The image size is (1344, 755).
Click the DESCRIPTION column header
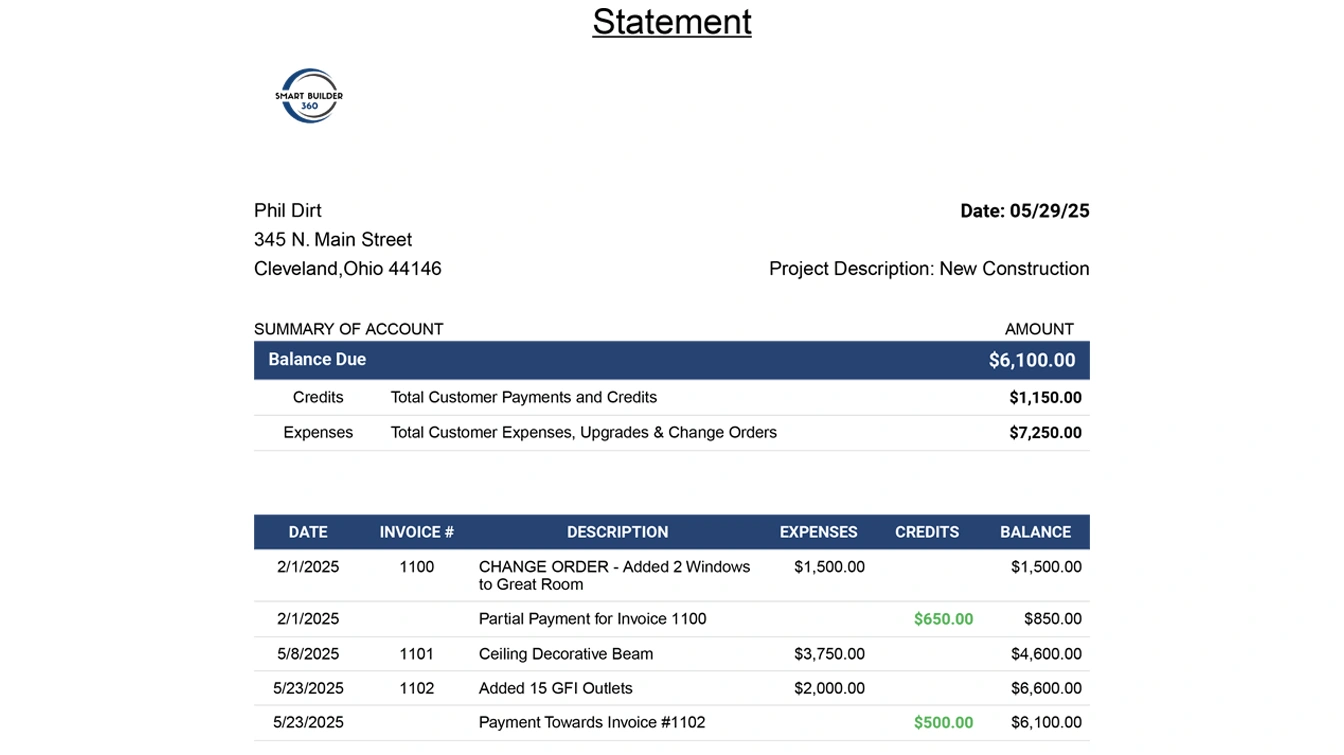click(x=617, y=532)
